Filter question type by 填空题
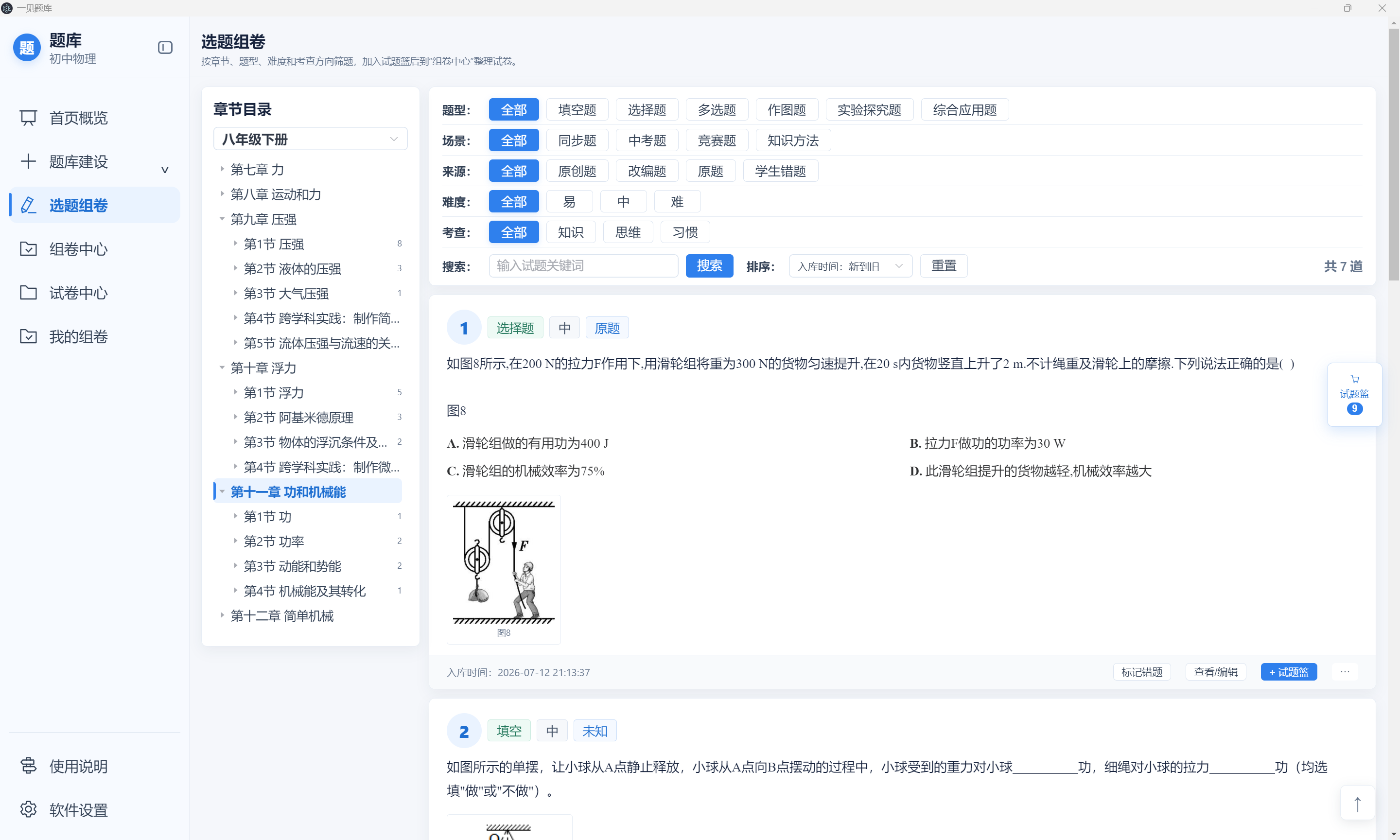Image resolution: width=1400 pixels, height=840 pixels. coord(577,110)
